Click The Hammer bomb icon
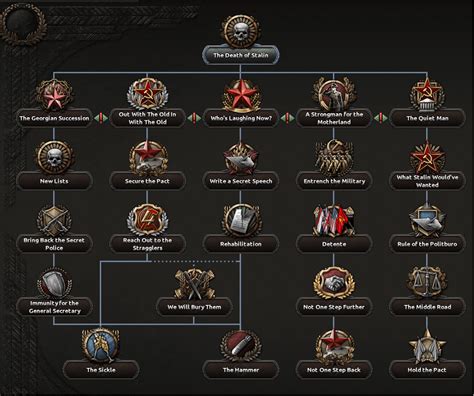Screen dimensions: 474x396 tap(241, 346)
